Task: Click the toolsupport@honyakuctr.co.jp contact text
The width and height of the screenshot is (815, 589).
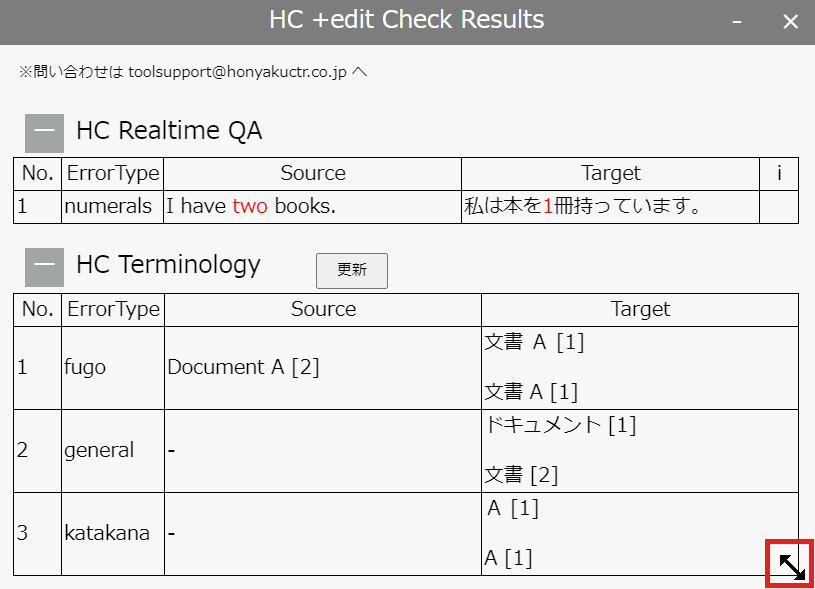Action: coord(237,72)
